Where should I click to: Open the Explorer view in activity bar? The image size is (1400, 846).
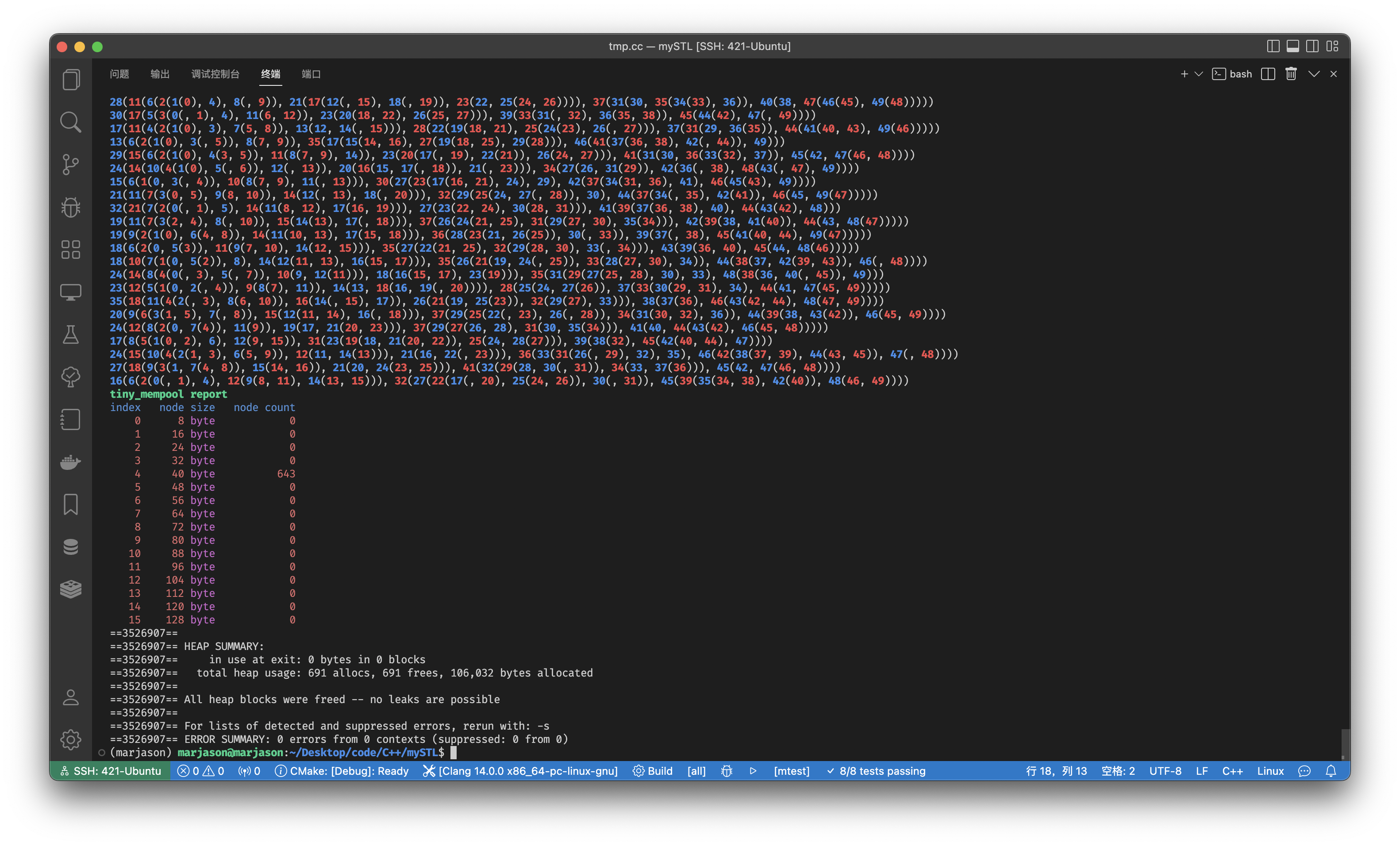coord(70,80)
